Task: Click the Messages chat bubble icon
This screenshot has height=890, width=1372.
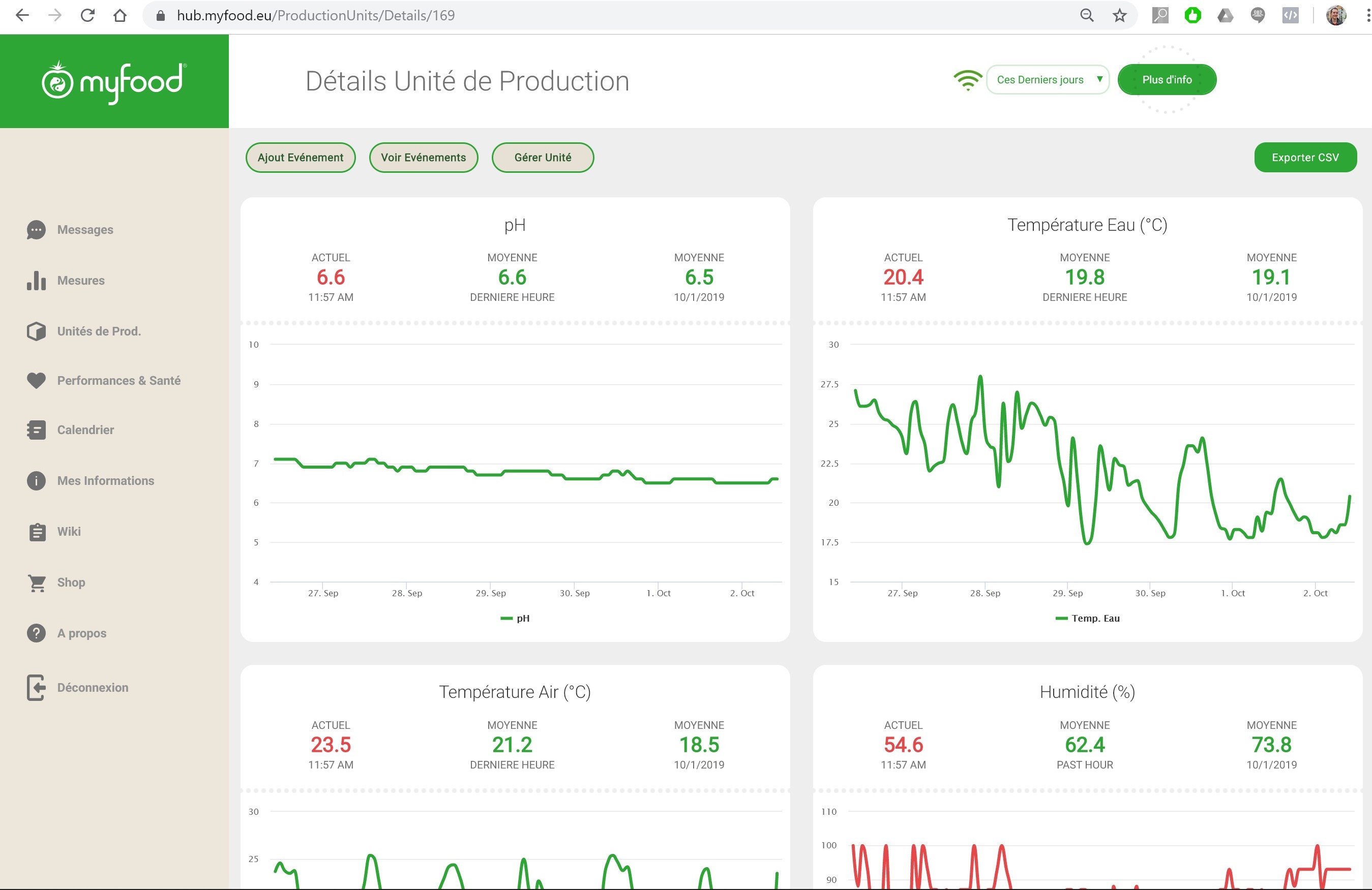Action: click(x=36, y=230)
